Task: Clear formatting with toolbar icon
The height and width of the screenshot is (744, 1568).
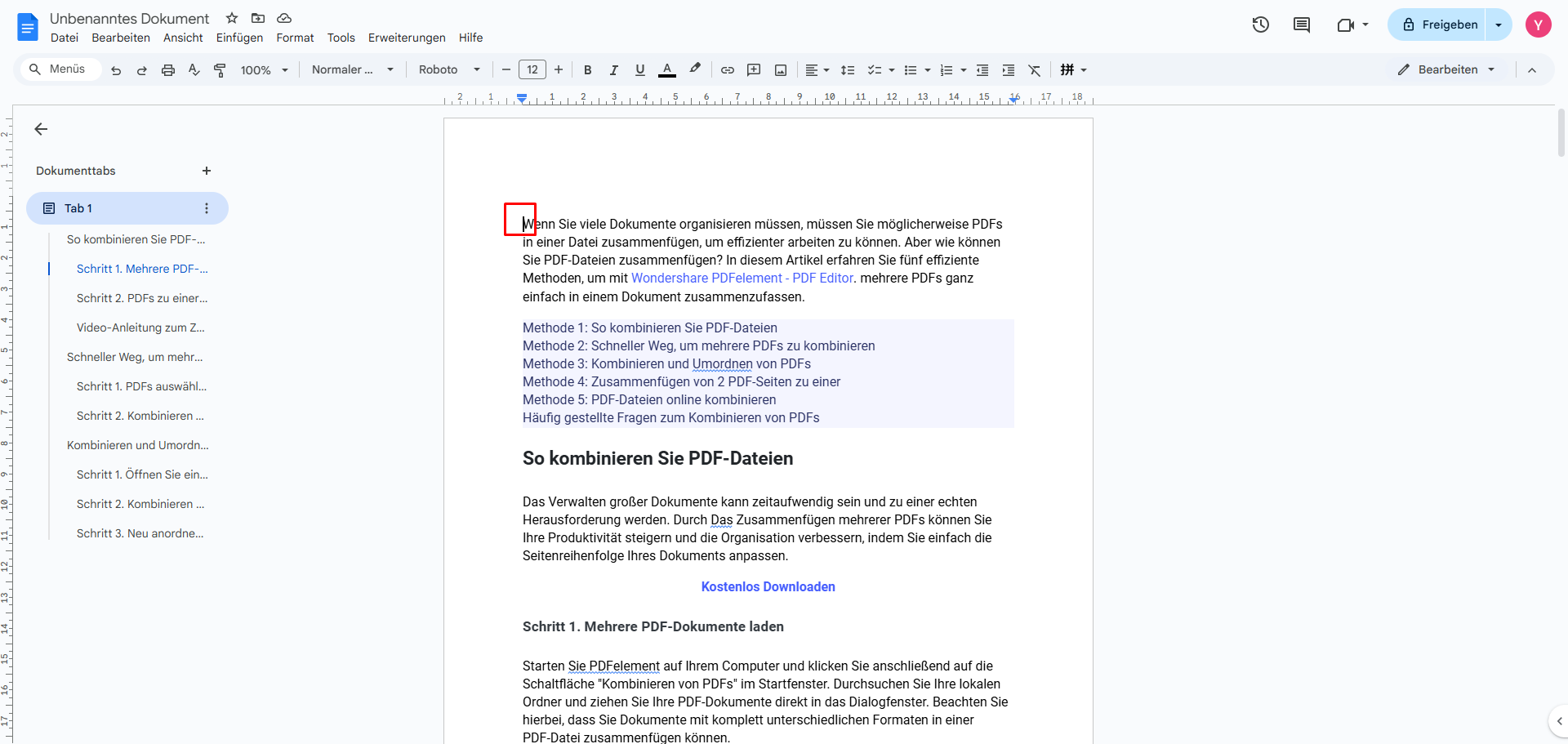Action: pos(1035,70)
